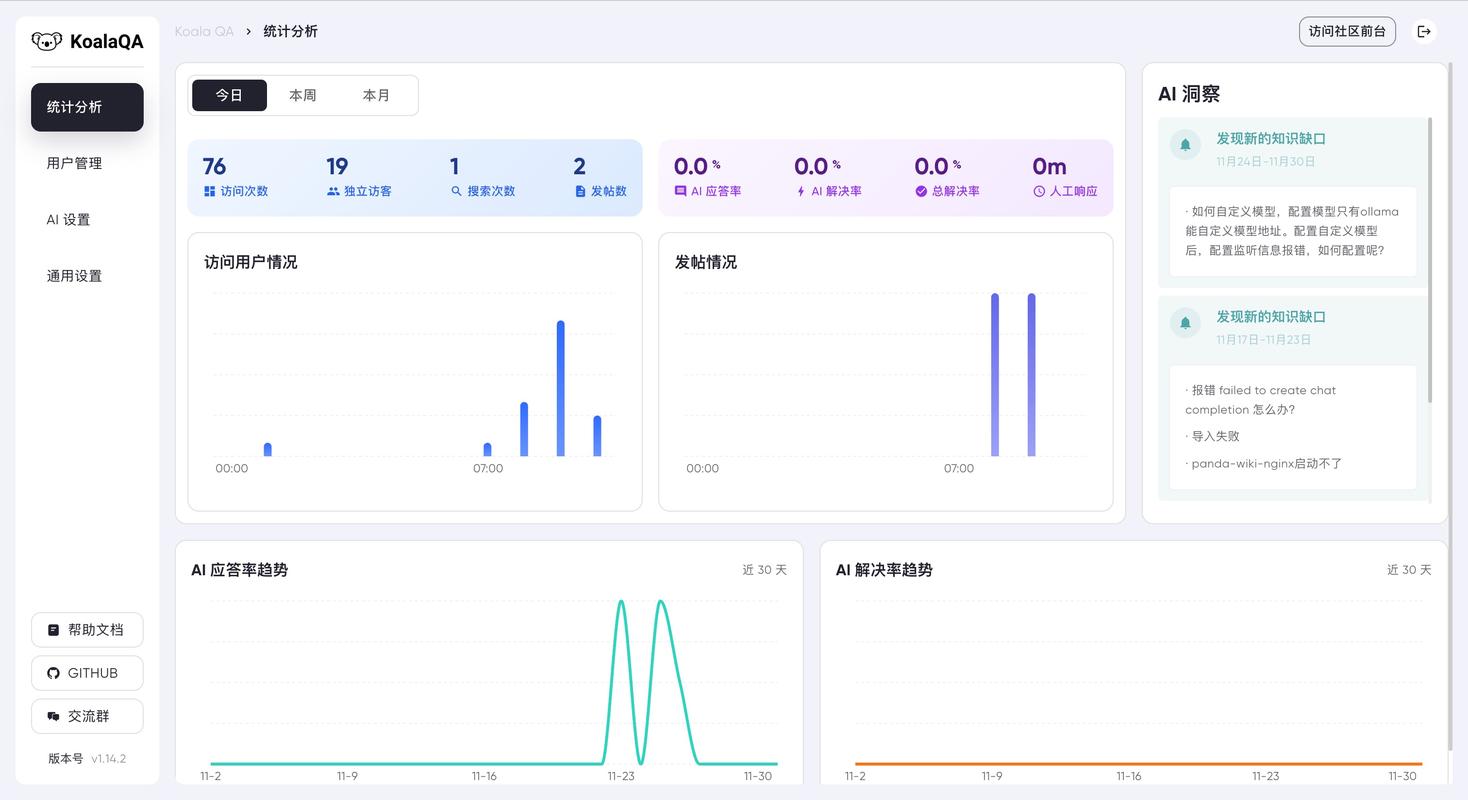Viewport: 1468px width, 800px height.
Task: Click the second peak in AI 应答率趋势
Action: pos(661,603)
